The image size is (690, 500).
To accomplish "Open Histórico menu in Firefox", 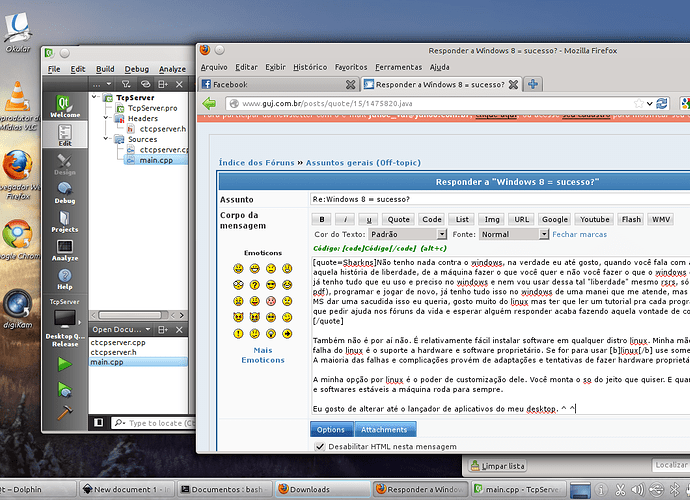I will 310,67.
